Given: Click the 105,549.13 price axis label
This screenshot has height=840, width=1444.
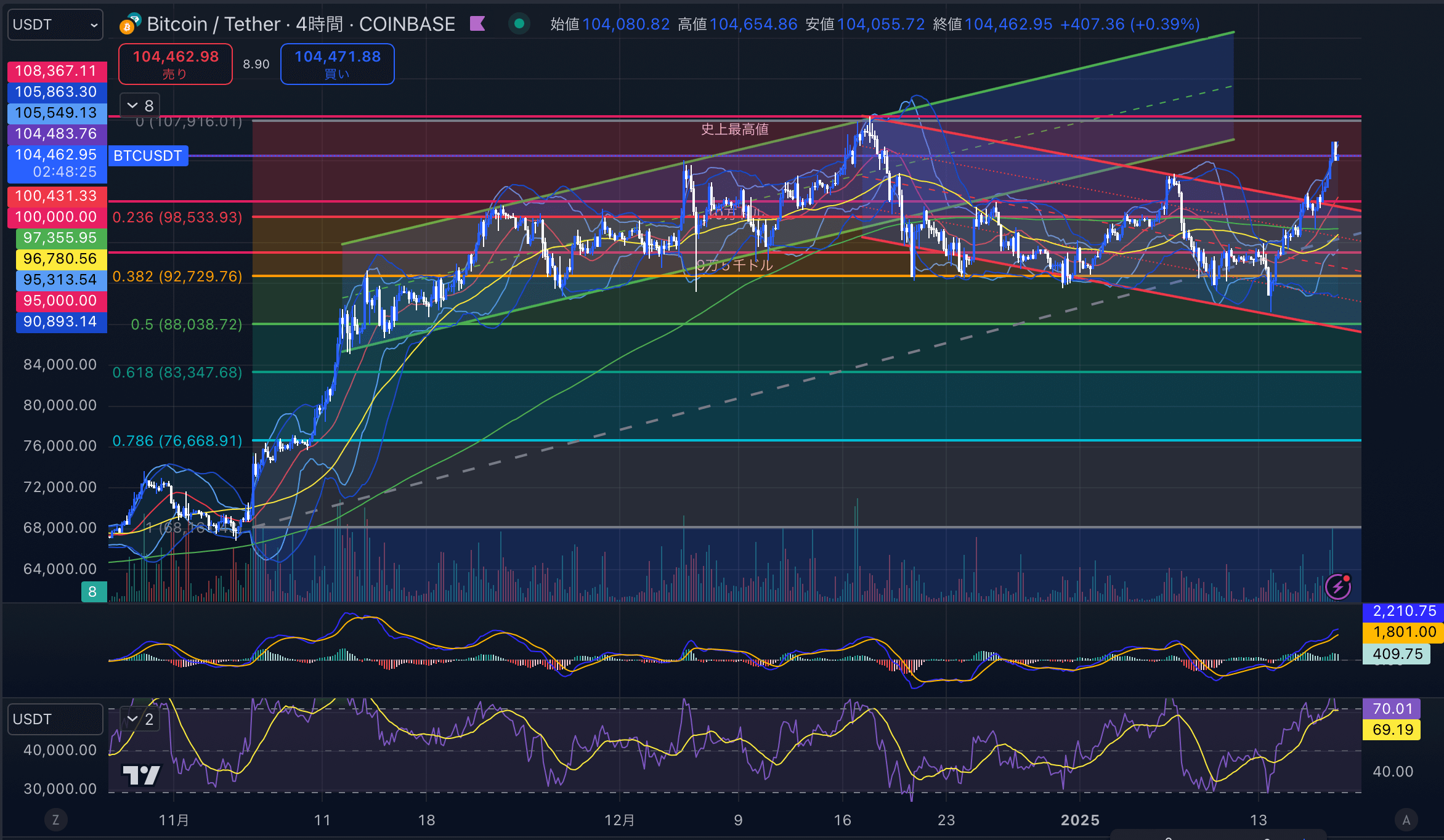Looking at the screenshot, I should [x=57, y=113].
